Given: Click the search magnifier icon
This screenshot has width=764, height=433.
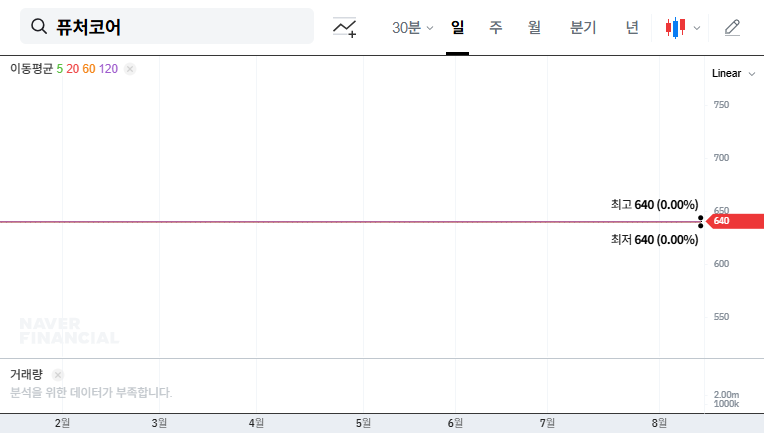Looking at the screenshot, I should [x=39, y=27].
